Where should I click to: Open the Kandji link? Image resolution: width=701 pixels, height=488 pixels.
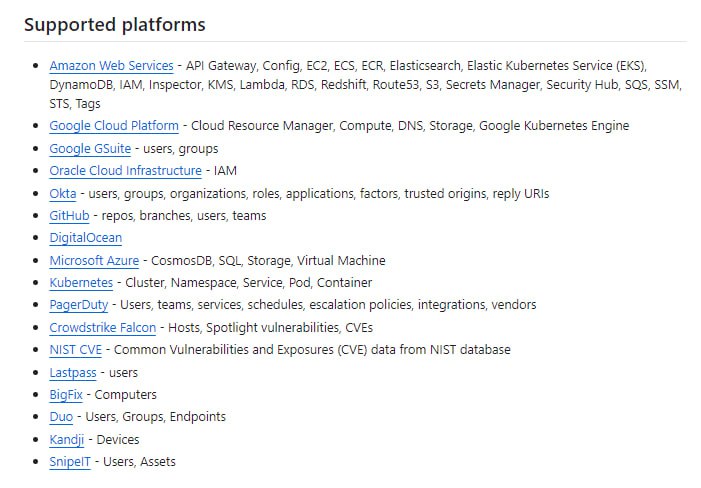click(x=67, y=439)
